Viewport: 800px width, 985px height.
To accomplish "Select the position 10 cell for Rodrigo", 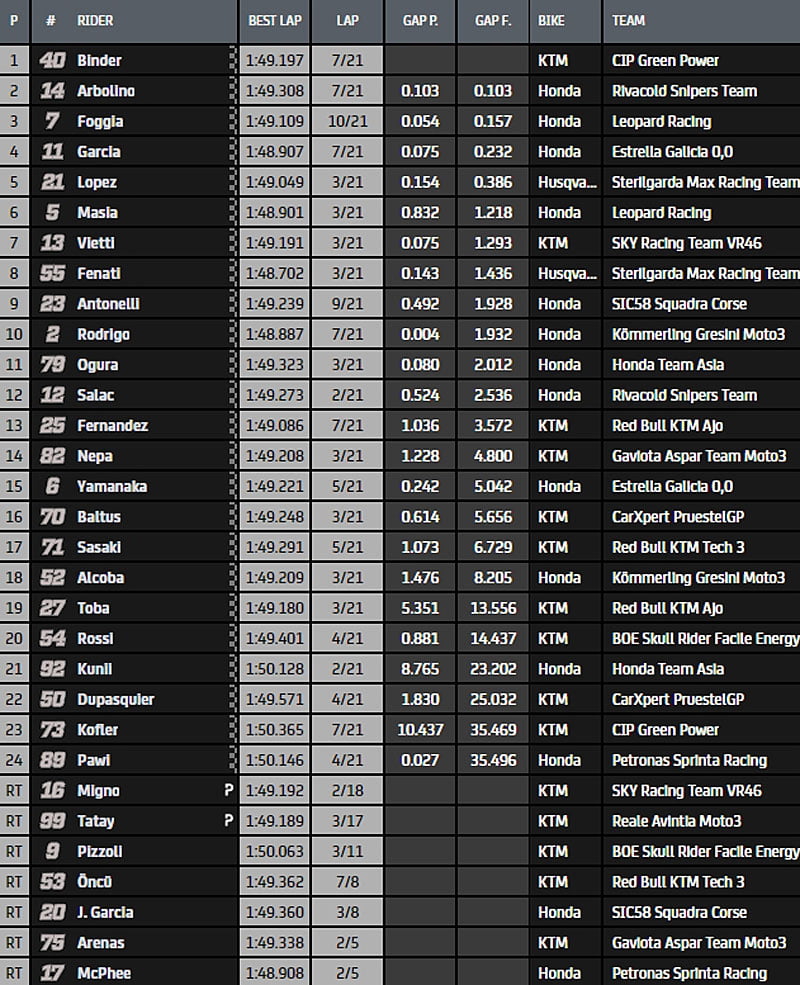I will tap(14, 335).
